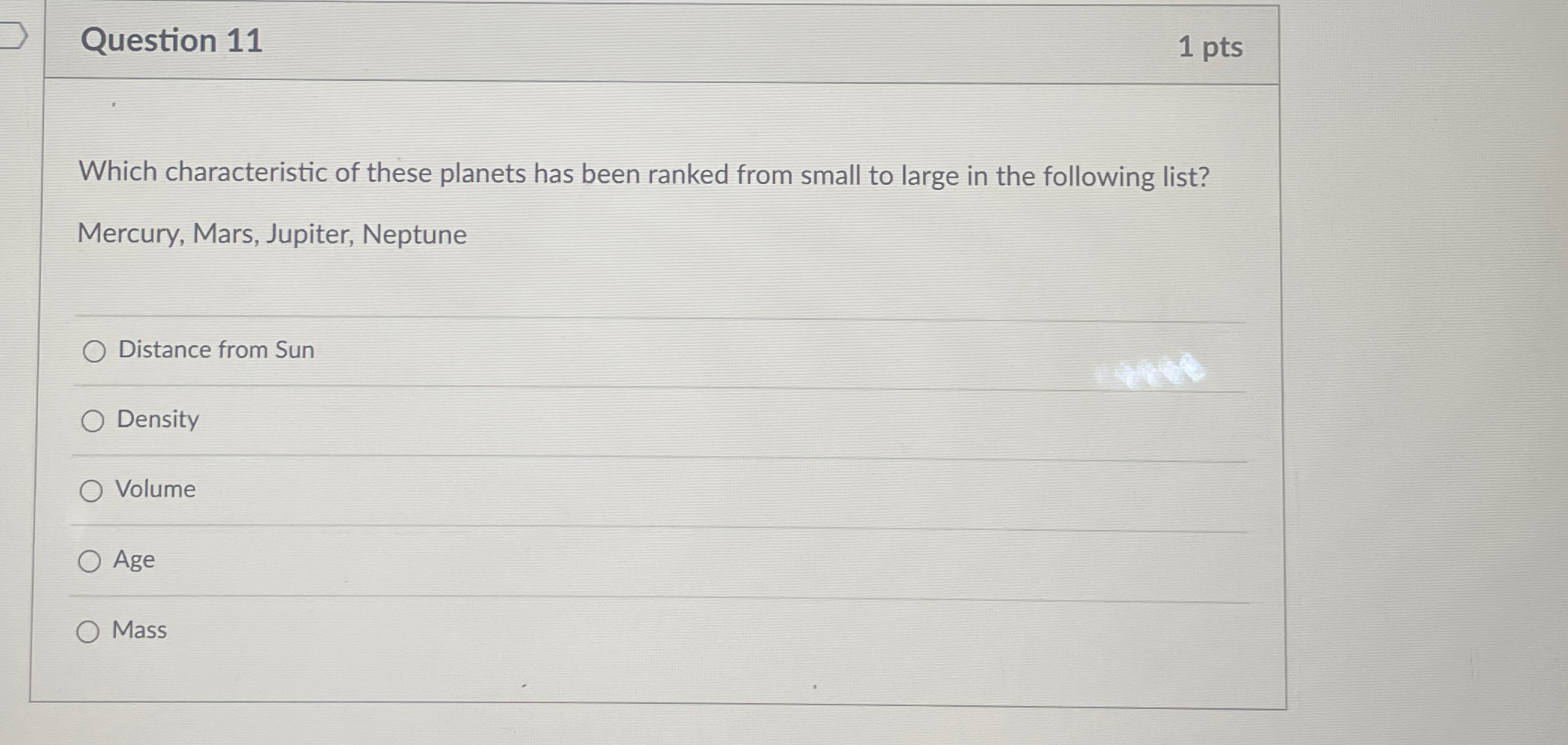Select the Volume radio button

point(92,490)
